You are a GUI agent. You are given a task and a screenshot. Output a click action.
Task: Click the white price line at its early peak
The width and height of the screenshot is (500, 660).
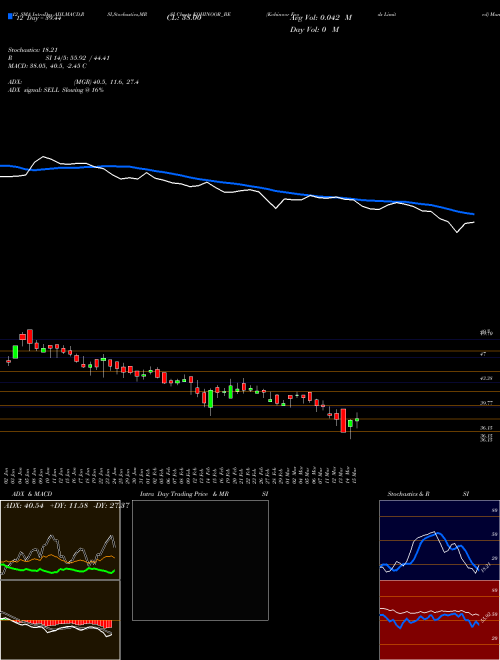(43, 157)
